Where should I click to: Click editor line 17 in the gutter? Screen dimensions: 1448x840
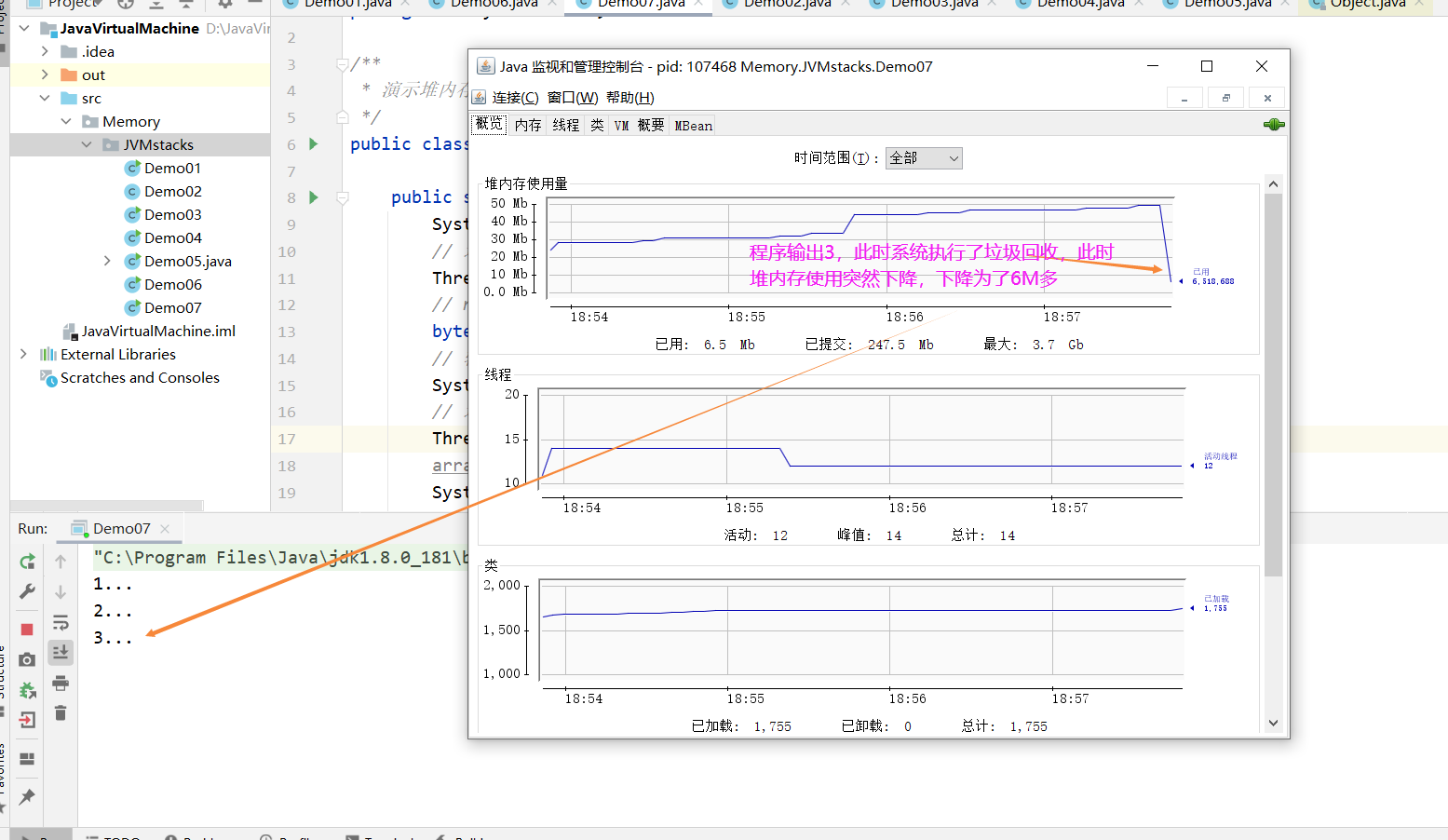(287, 439)
